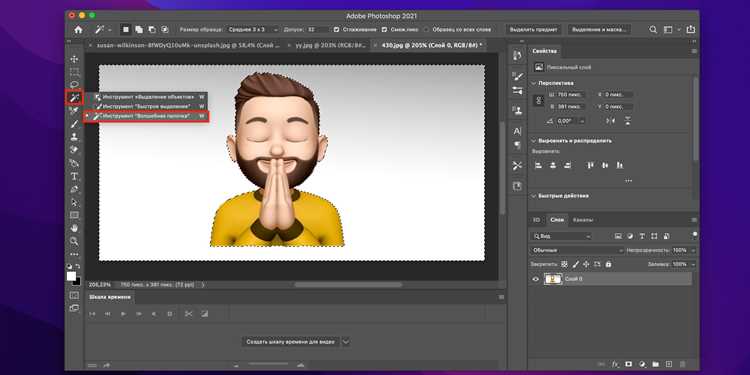This screenshot has width=750, height=375.
Task: Click the Выделение и маска button
Action: pos(599,30)
